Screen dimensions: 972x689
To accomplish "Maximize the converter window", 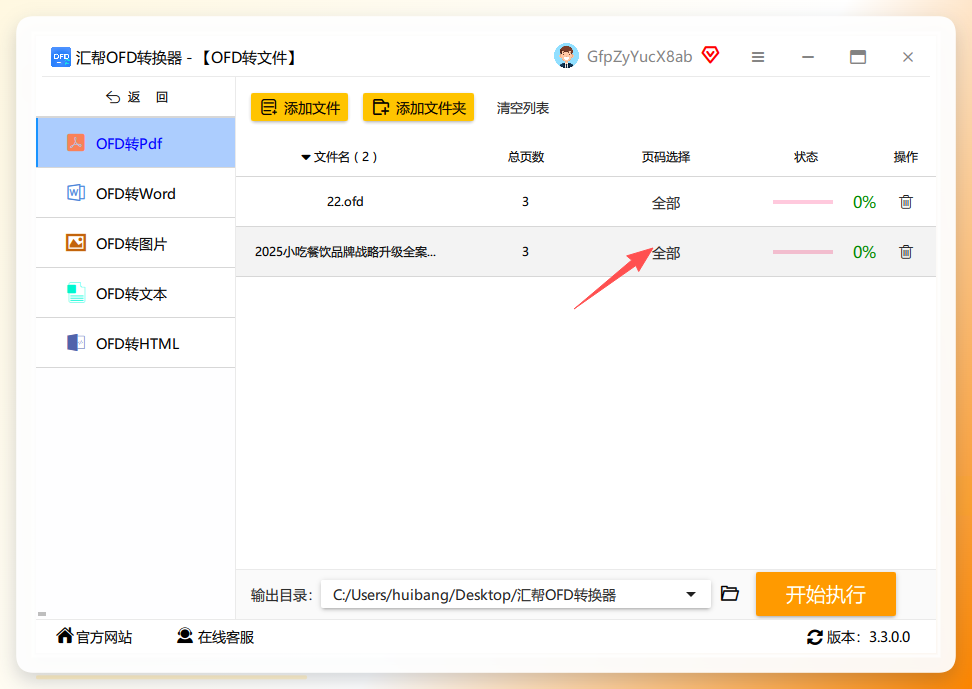I will [x=857, y=57].
